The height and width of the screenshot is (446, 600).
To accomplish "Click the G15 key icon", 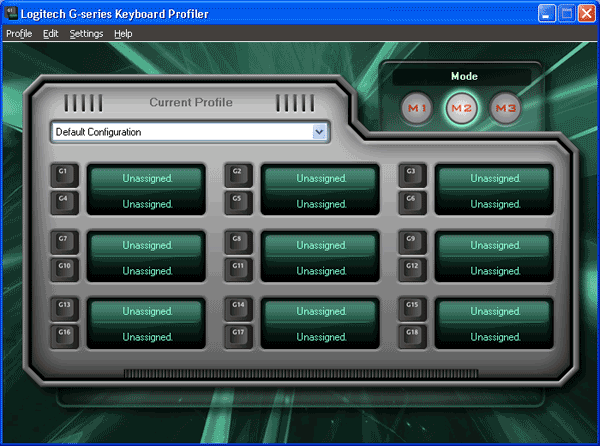I will coord(412,309).
